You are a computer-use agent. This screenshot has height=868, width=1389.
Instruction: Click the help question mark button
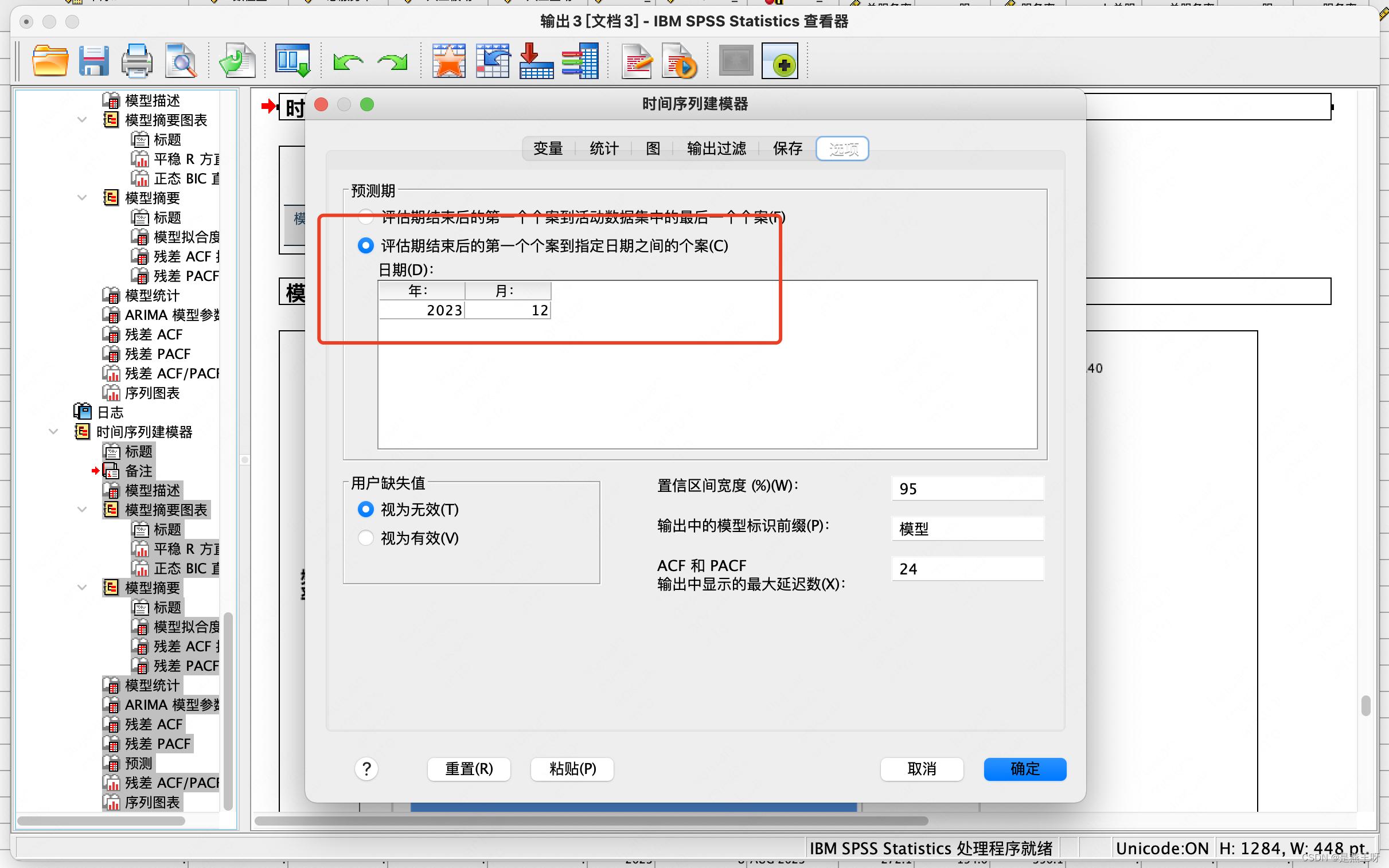coord(366,769)
